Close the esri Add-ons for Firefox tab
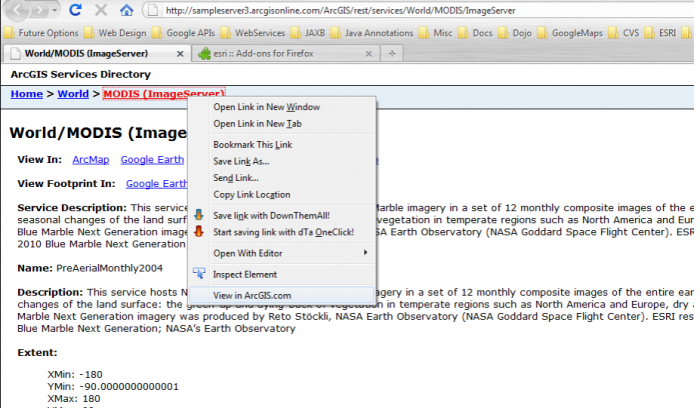 click(369, 54)
